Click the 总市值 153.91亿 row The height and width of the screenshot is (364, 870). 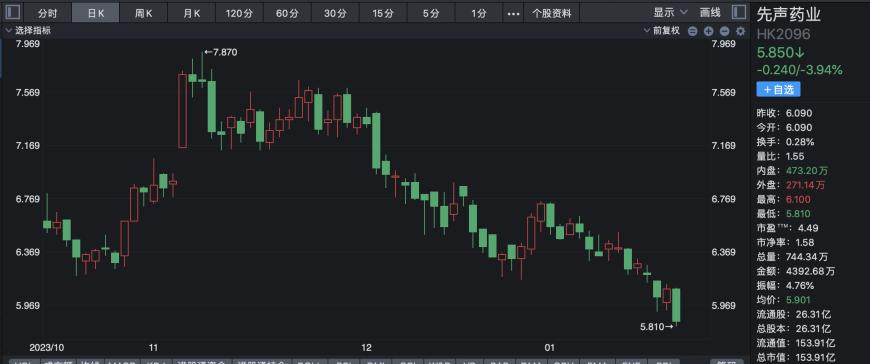pyautogui.click(x=796, y=358)
